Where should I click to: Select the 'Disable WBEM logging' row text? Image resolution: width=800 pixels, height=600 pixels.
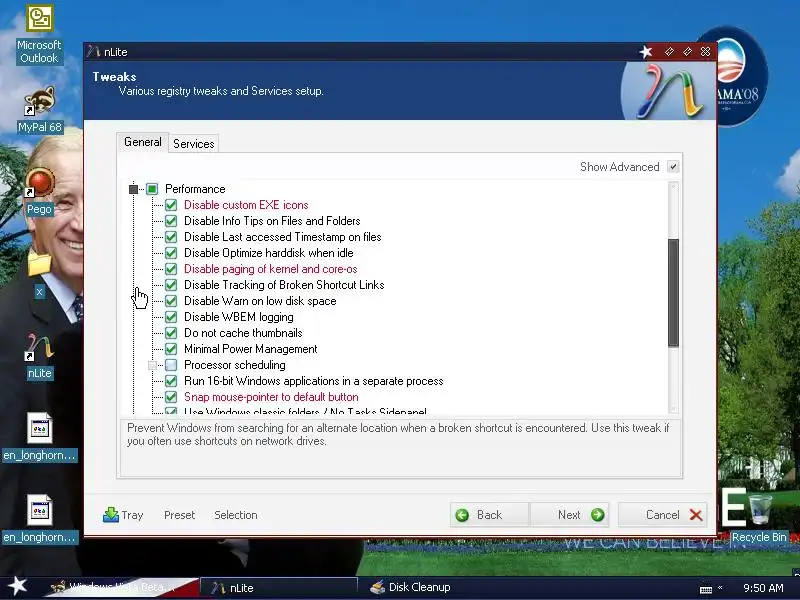[x=239, y=317]
